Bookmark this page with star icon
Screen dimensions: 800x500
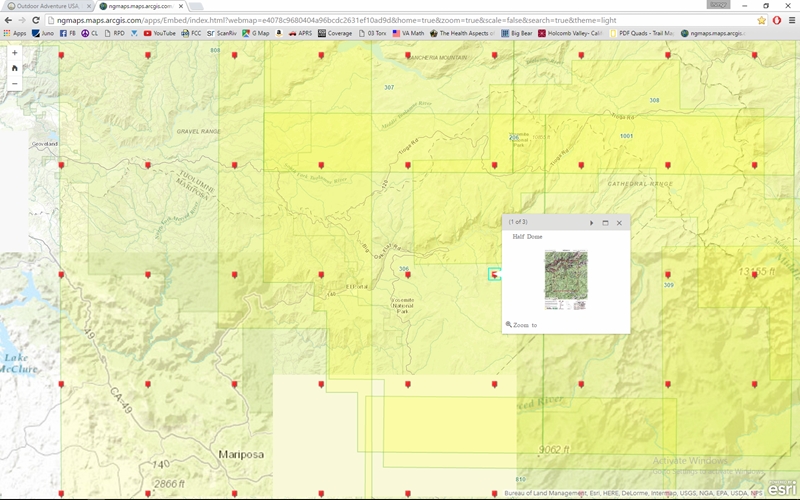coord(762,20)
